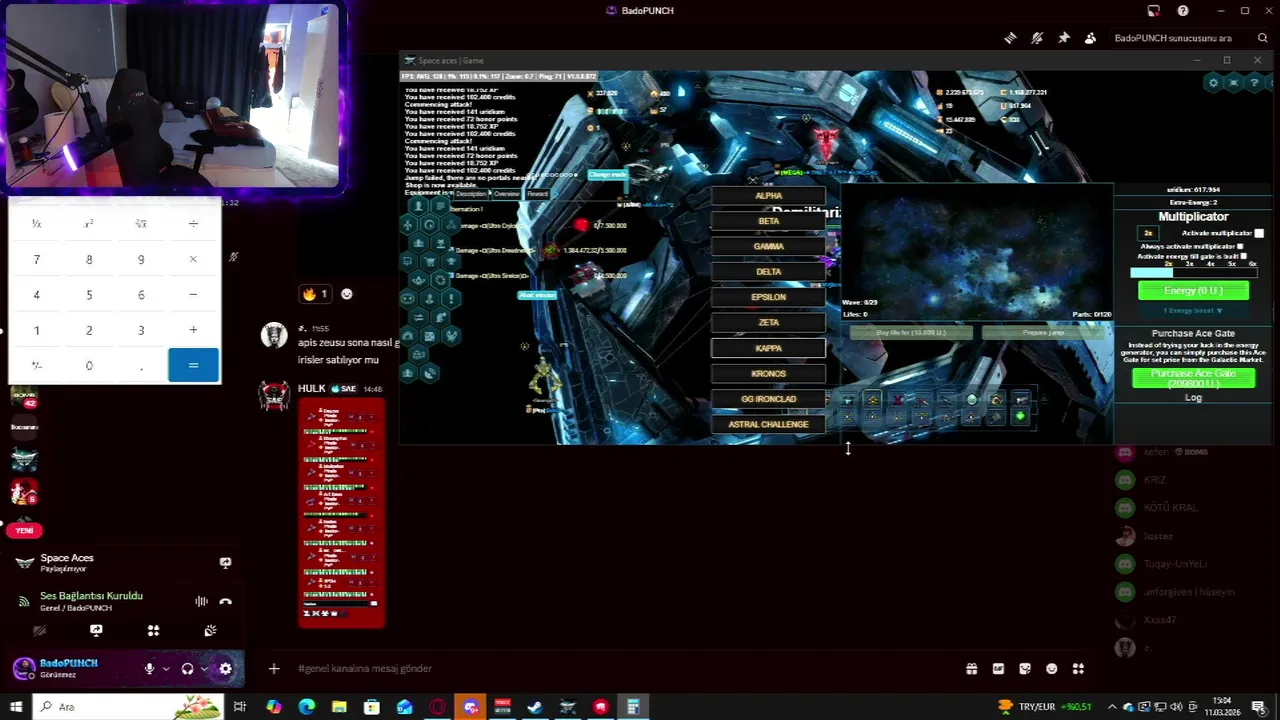Deafen headphones icon in user panel
The width and height of the screenshot is (1280, 720).
coord(187,669)
